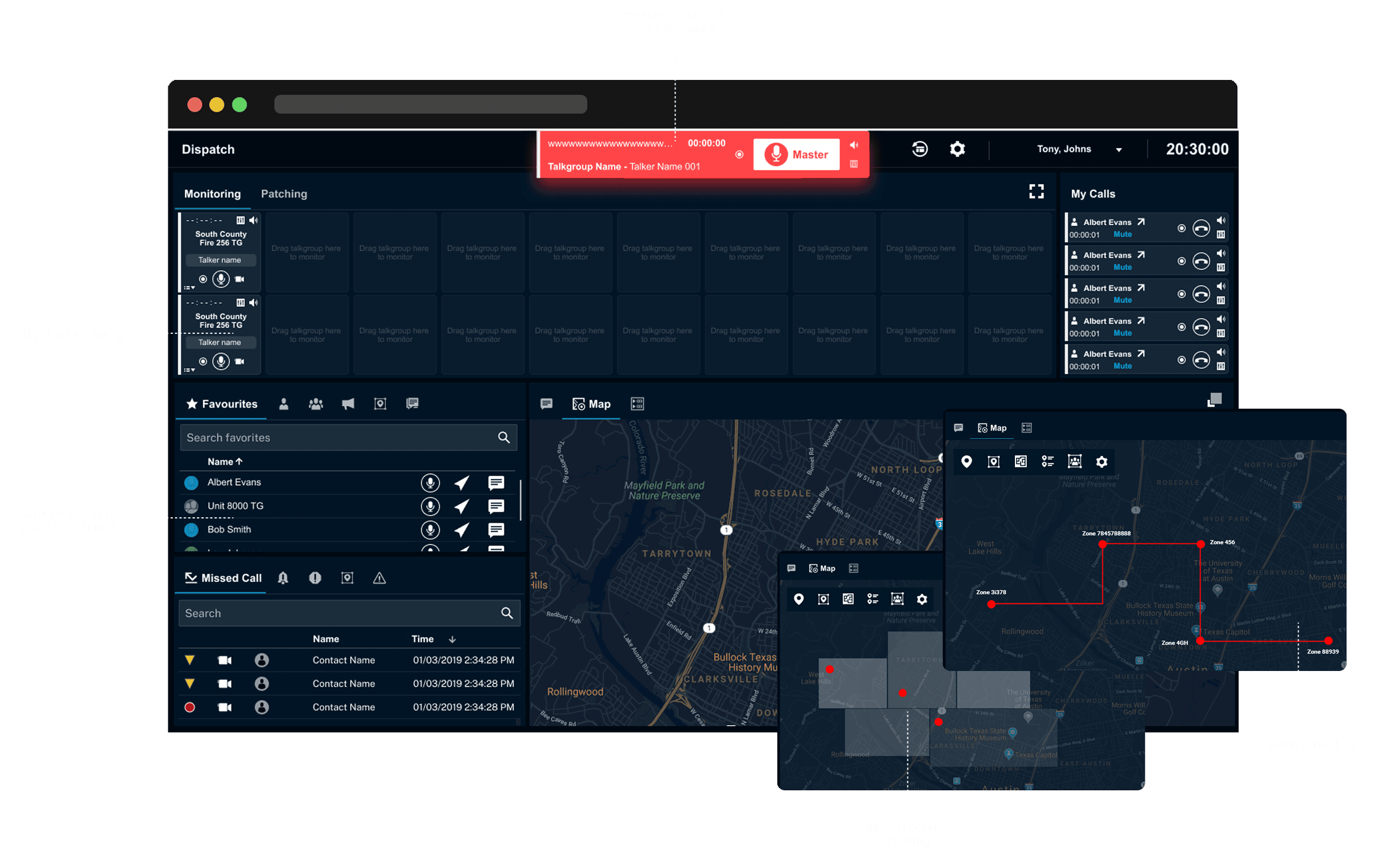Mute first Albert Evans call
The height and width of the screenshot is (868, 1378).
coord(1122,235)
